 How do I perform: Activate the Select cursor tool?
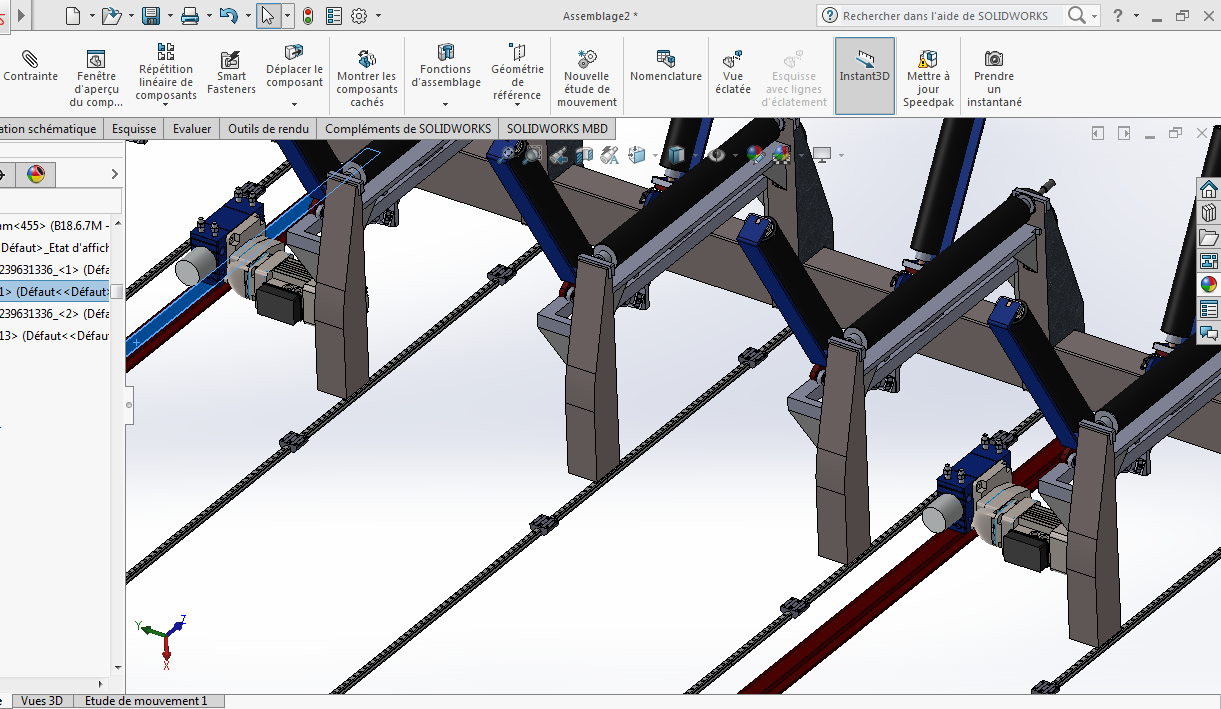(x=267, y=15)
